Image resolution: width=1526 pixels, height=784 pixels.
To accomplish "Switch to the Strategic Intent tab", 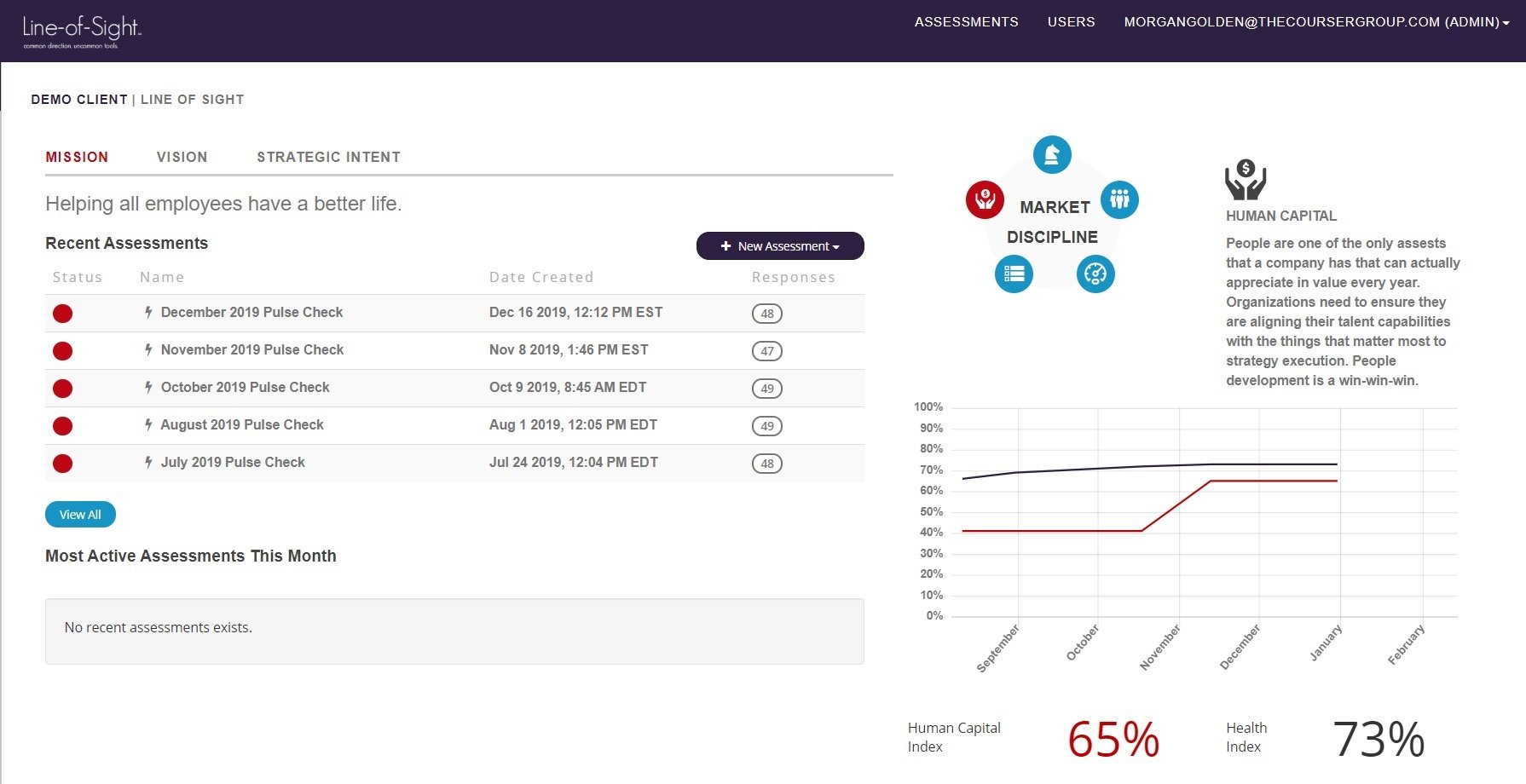I will (x=328, y=157).
